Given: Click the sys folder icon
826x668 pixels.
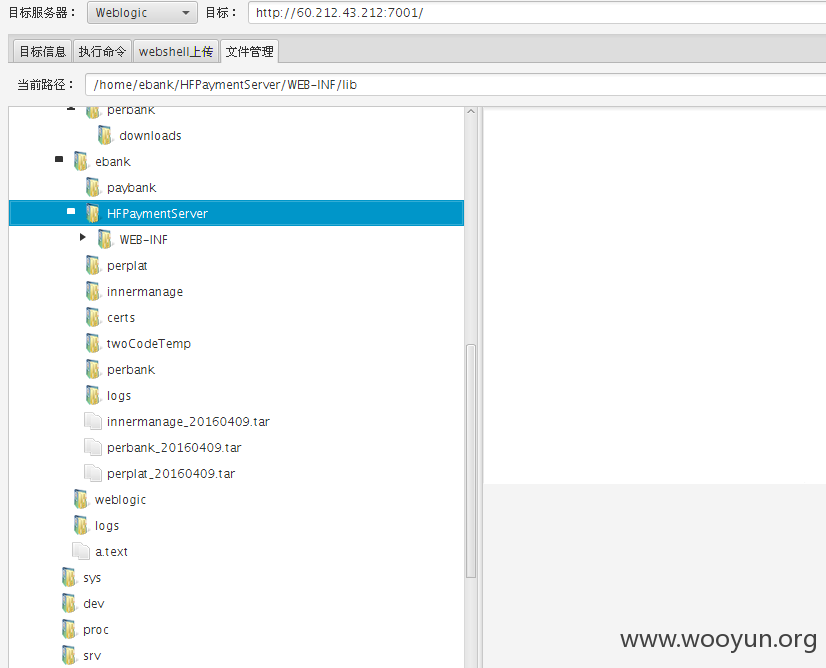Looking at the screenshot, I should click(68, 577).
